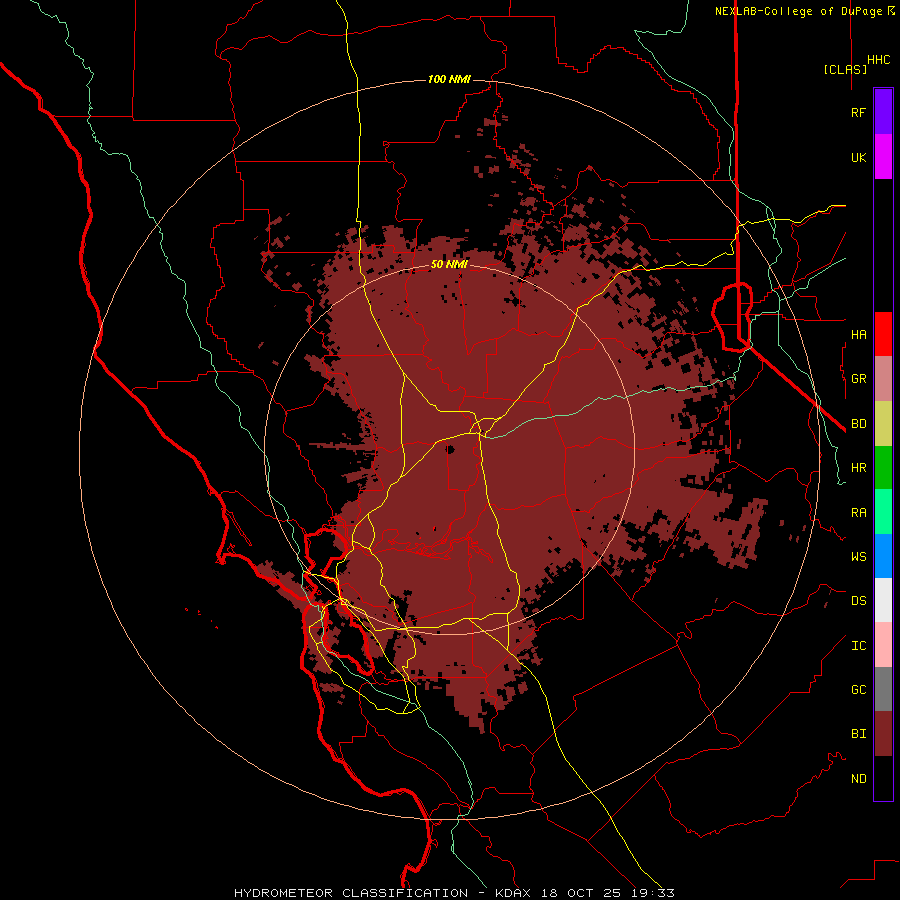
Task: Click the RF legend label
Action: click(x=858, y=112)
